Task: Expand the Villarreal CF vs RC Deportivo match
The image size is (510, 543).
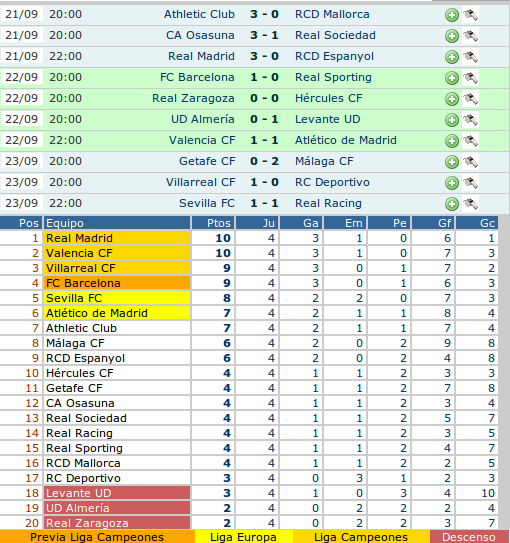Action: 451,183
